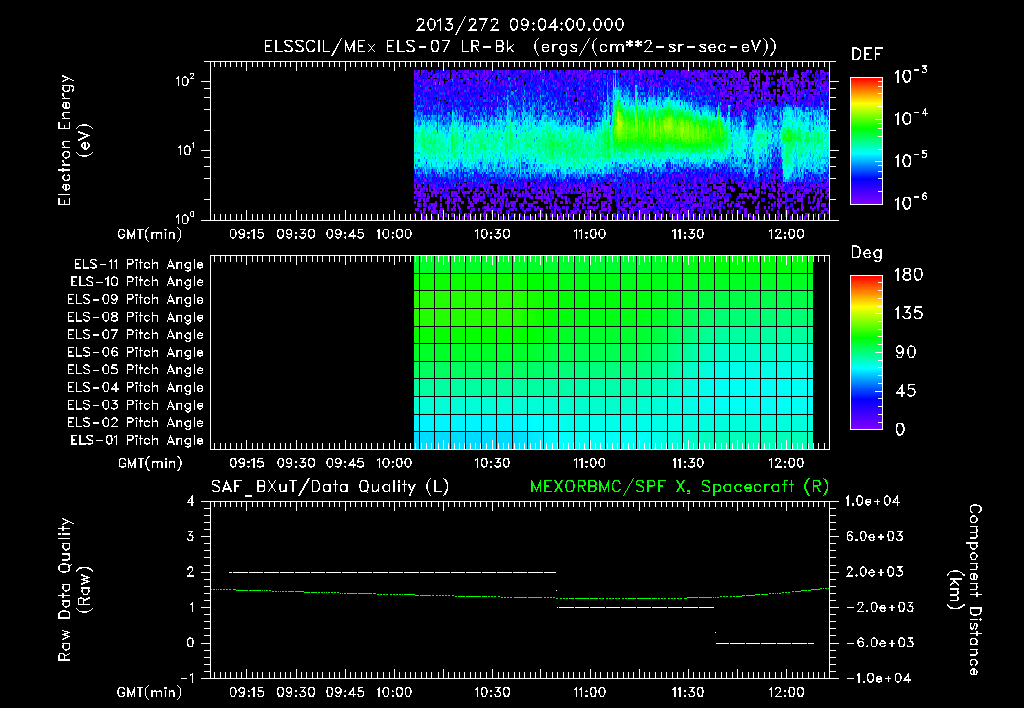The image size is (1024, 708).
Task: Click the 09:15 tick on bottom time axis
Action: coord(247,692)
